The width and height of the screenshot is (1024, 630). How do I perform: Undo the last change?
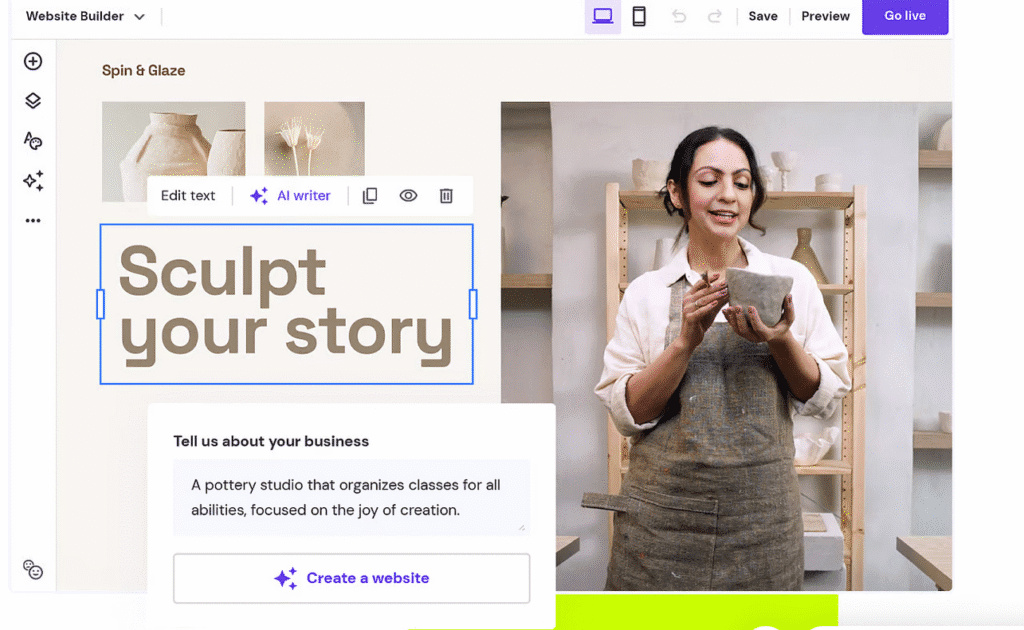tap(679, 16)
